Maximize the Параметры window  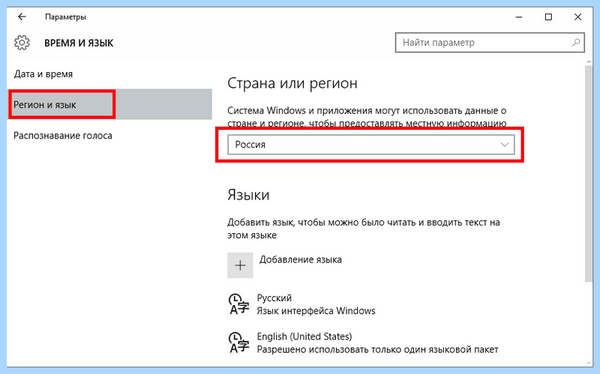point(548,17)
